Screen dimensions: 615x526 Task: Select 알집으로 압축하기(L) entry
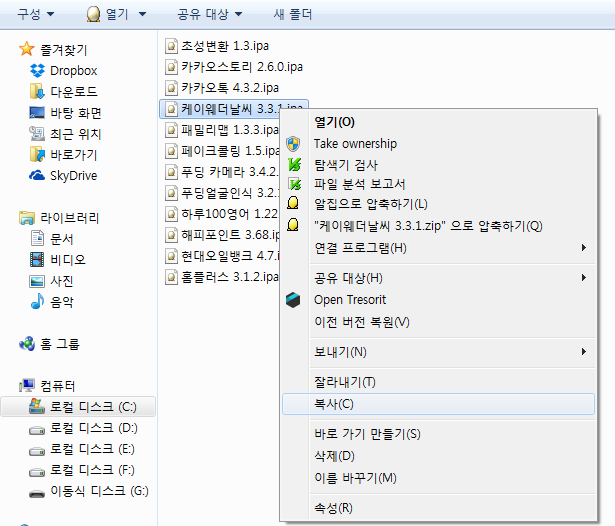coord(438,204)
